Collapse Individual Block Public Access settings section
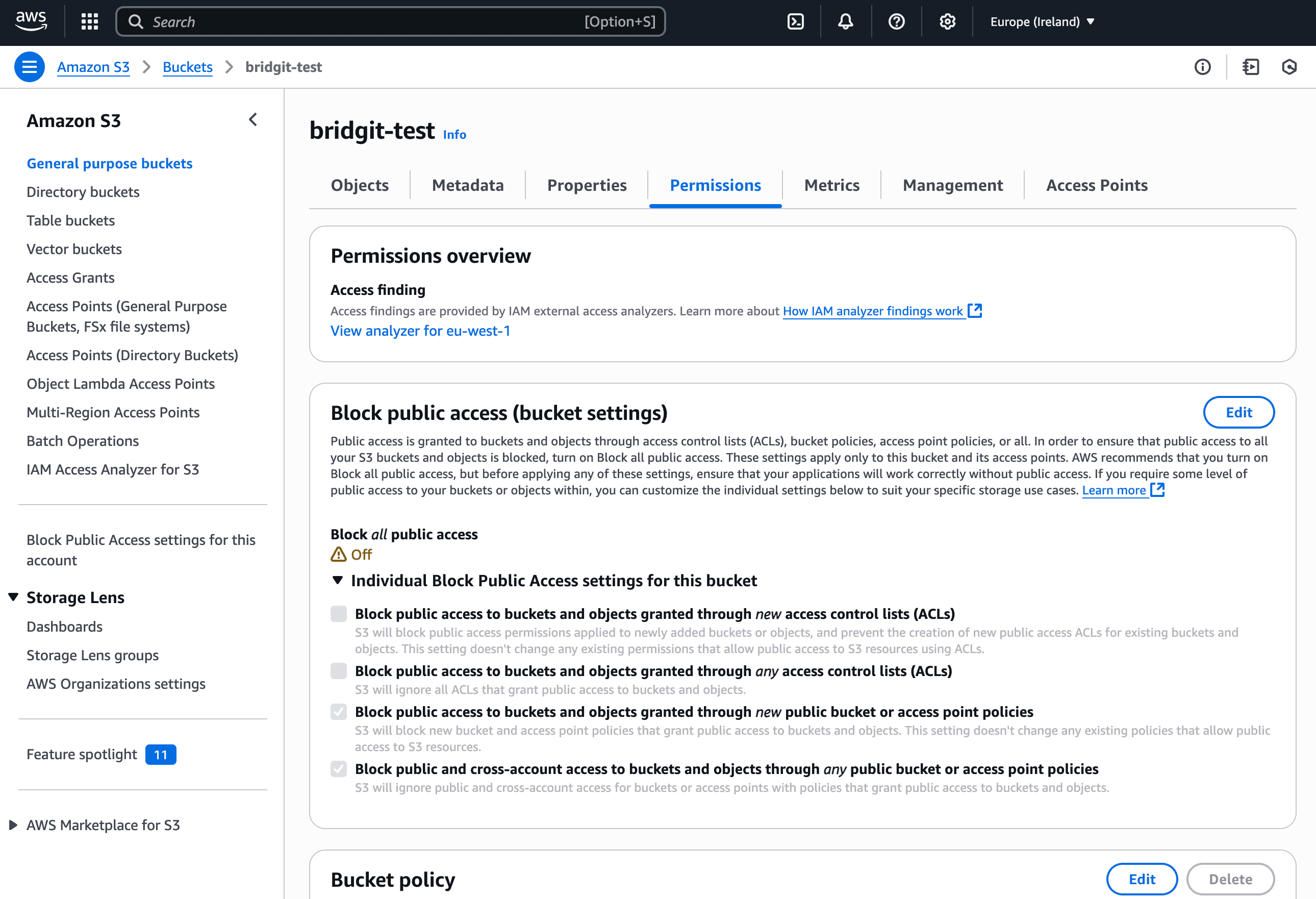This screenshot has width=1316, height=899. pos(338,581)
